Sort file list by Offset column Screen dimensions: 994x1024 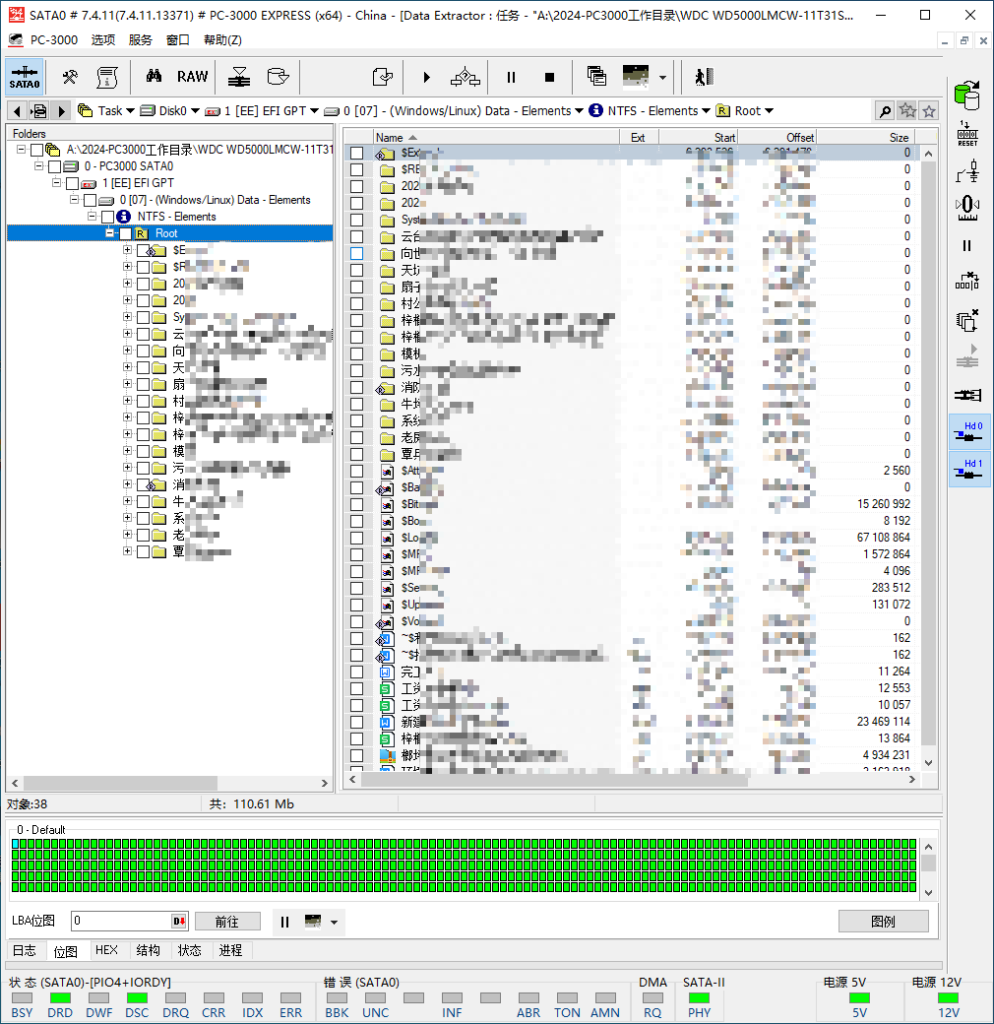coord(776,137)
